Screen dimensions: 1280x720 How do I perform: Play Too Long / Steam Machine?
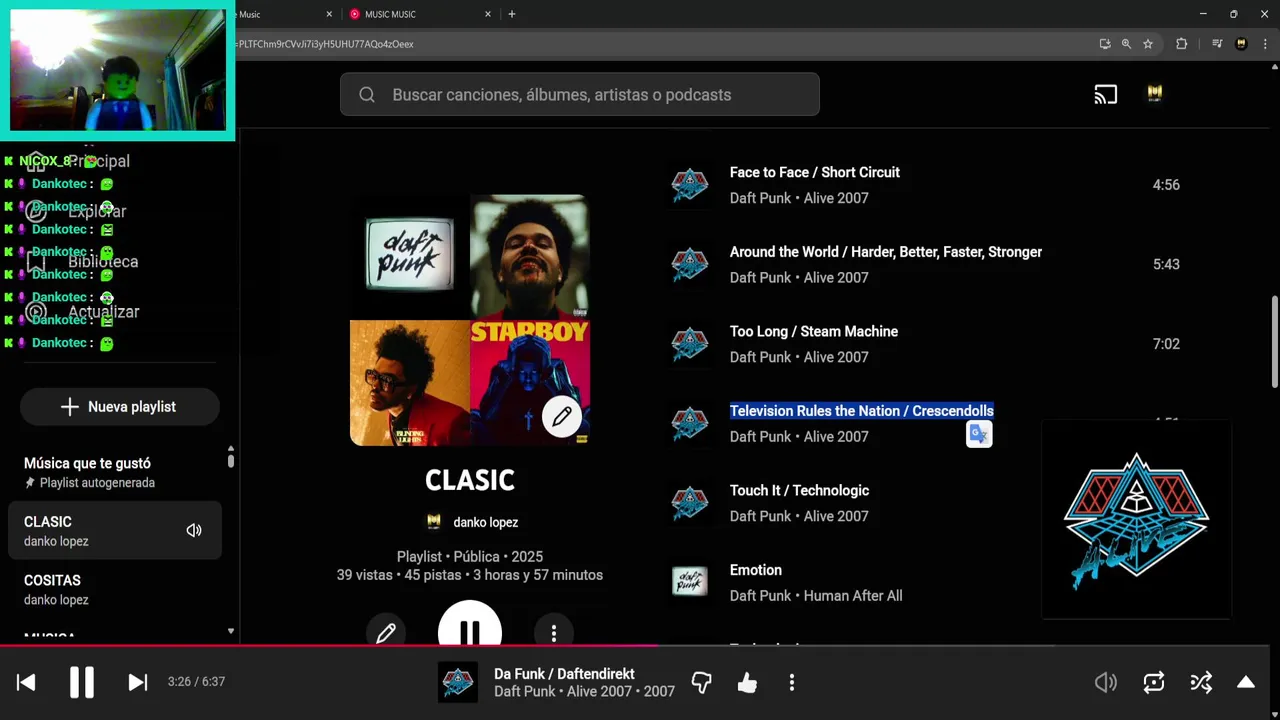pyautogui.click(x=814, y=331)
